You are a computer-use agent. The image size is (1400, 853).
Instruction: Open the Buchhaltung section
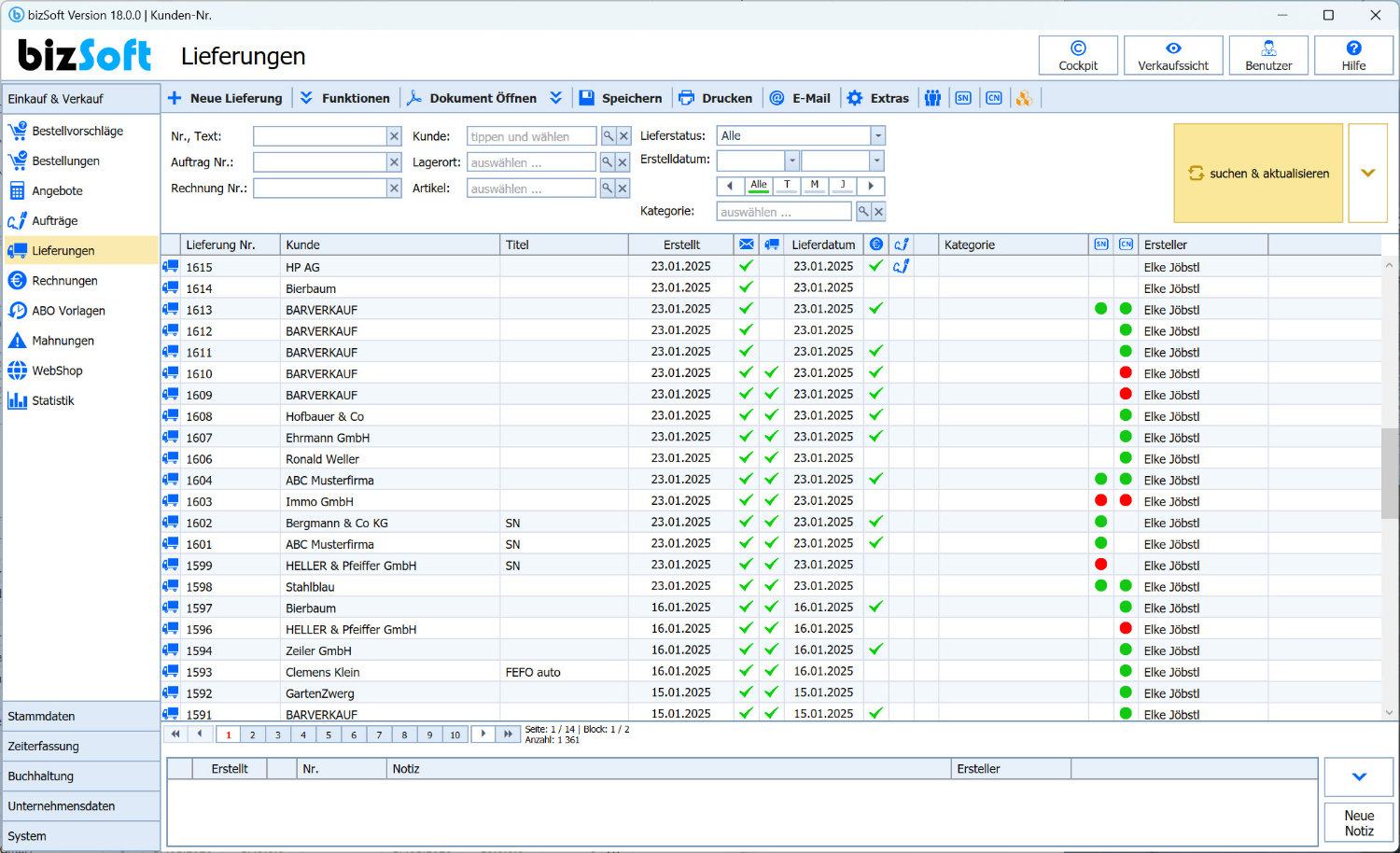tap(80, 776)
